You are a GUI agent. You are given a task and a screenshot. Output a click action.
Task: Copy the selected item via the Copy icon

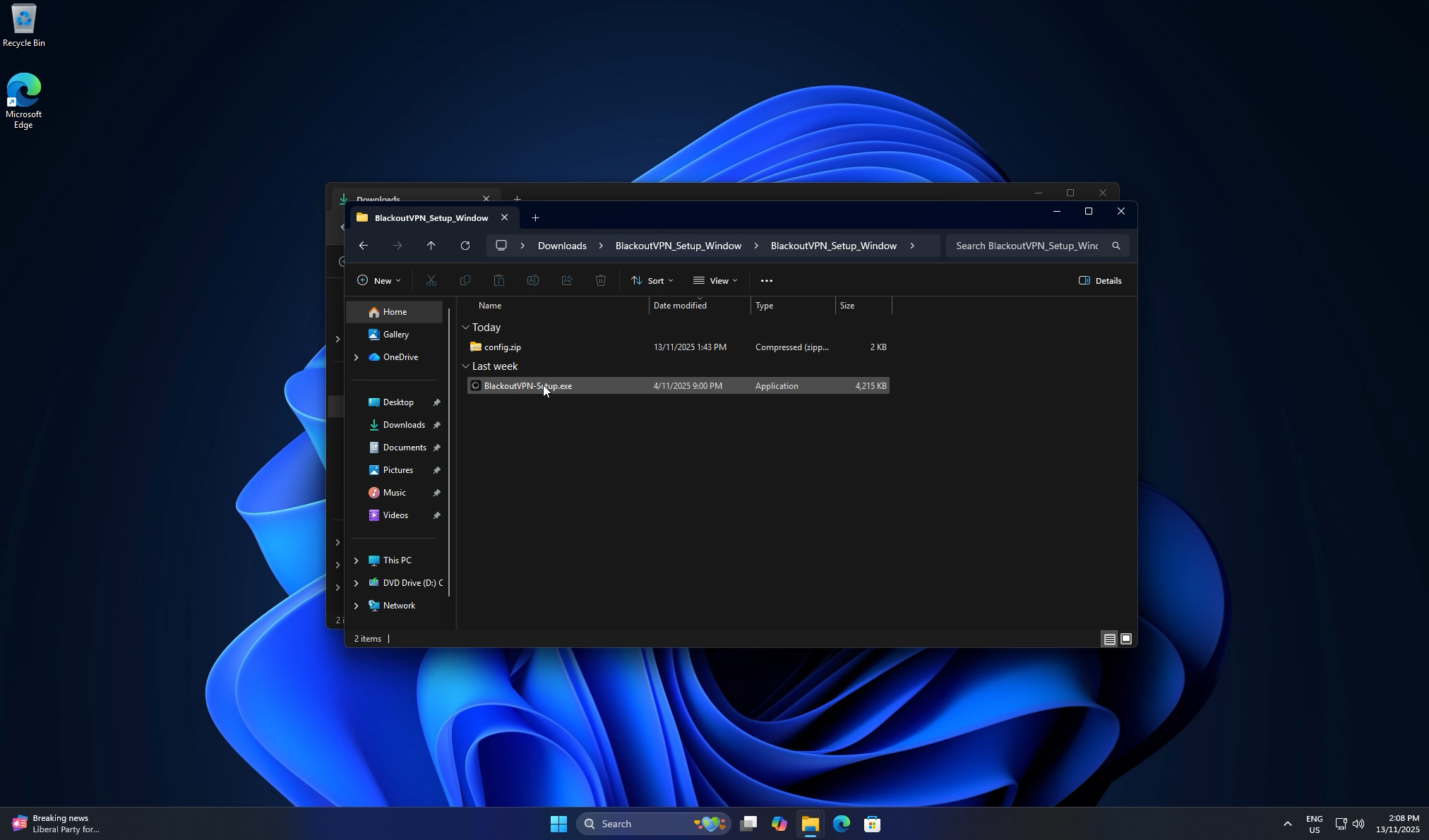tap(465, 280)
